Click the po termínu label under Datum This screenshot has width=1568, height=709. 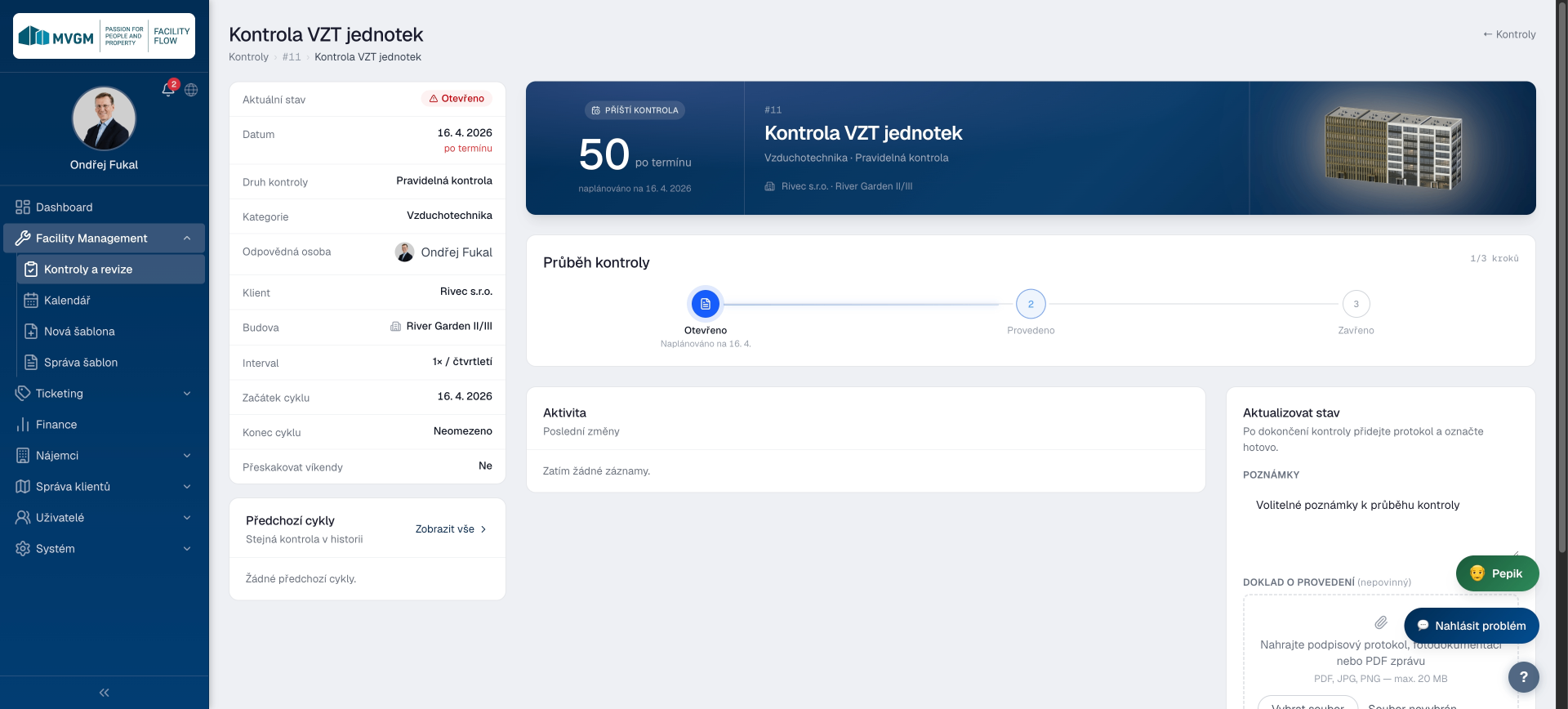(x=468, y=149)
